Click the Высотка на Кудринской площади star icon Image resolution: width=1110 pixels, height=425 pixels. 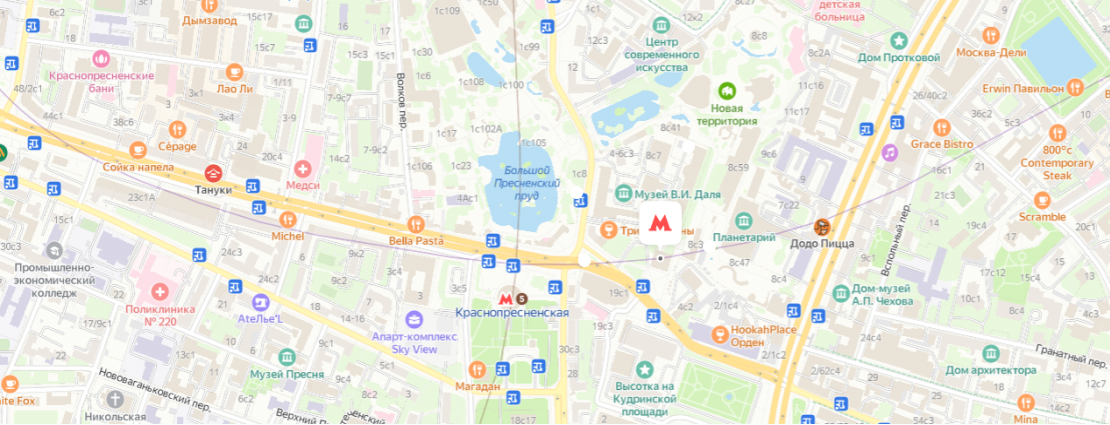pos(644,369)
